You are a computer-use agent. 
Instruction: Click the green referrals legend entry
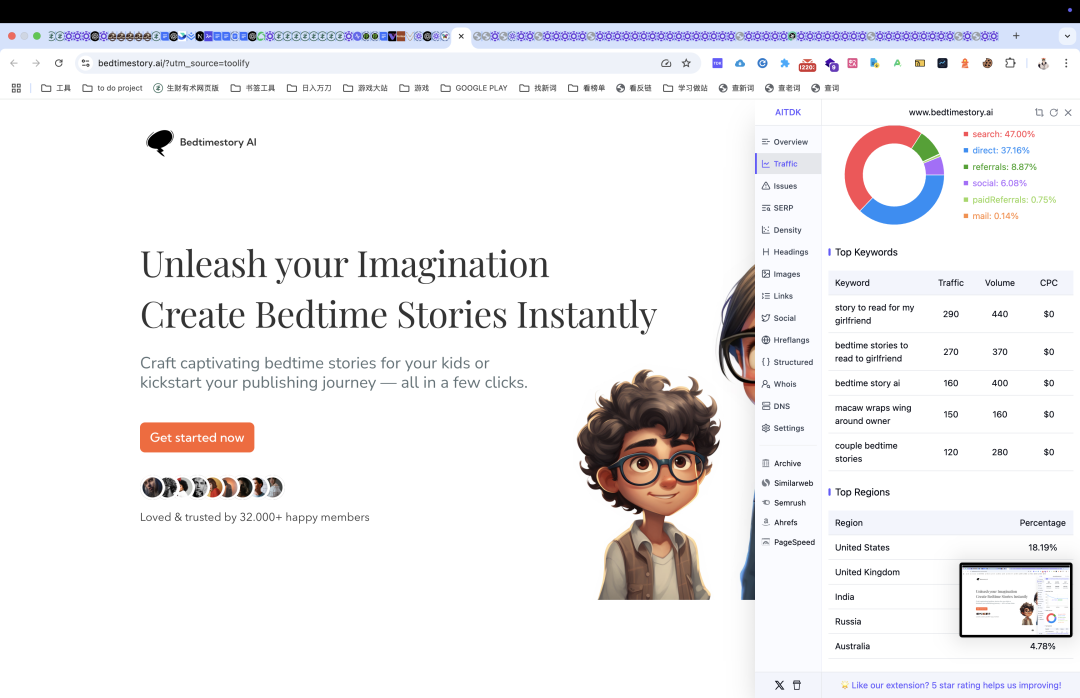pyautogui.click(x=999, y=167)
